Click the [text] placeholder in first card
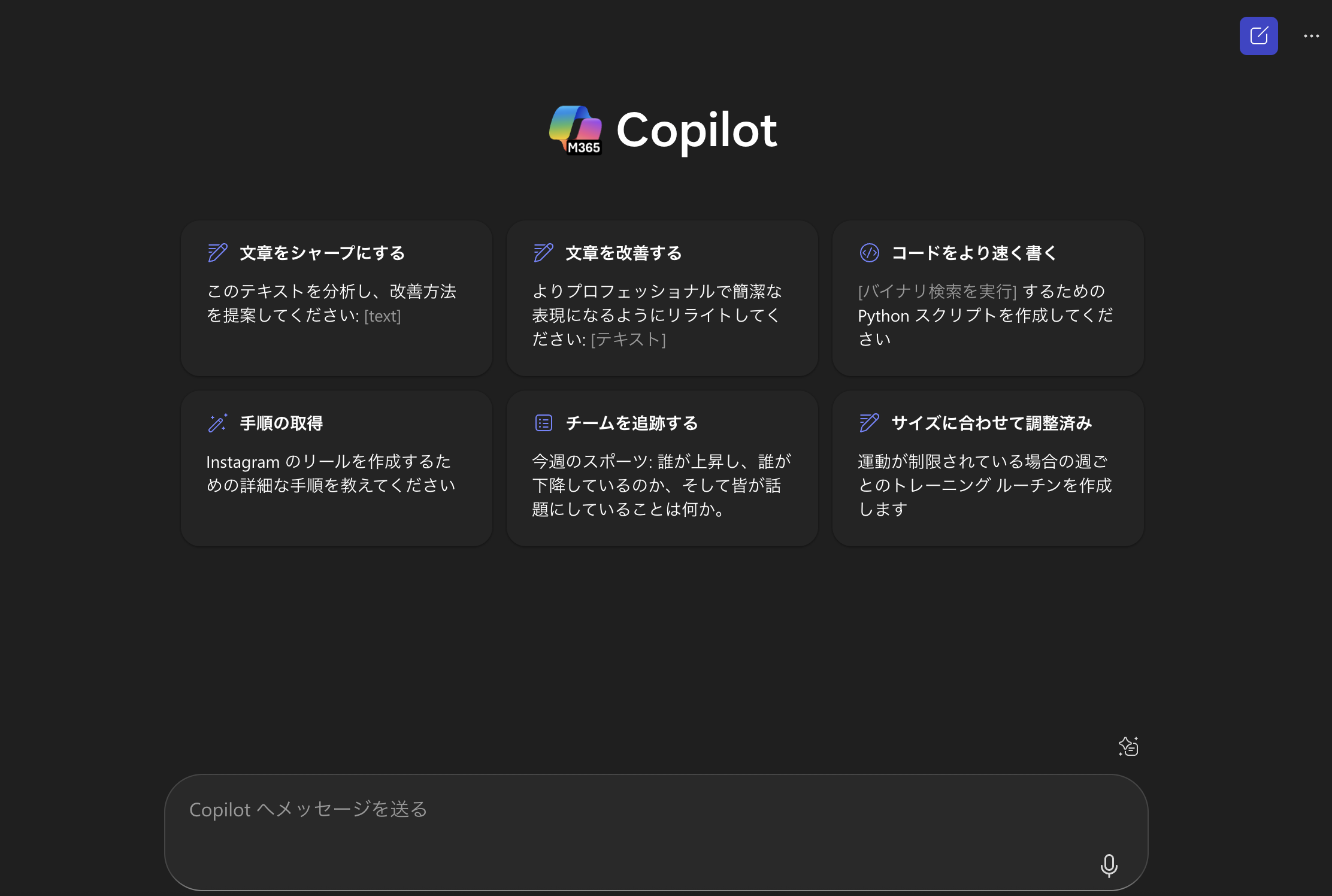Image resolution: width=1332 pixels, height=896 pixels. (382, 316)
